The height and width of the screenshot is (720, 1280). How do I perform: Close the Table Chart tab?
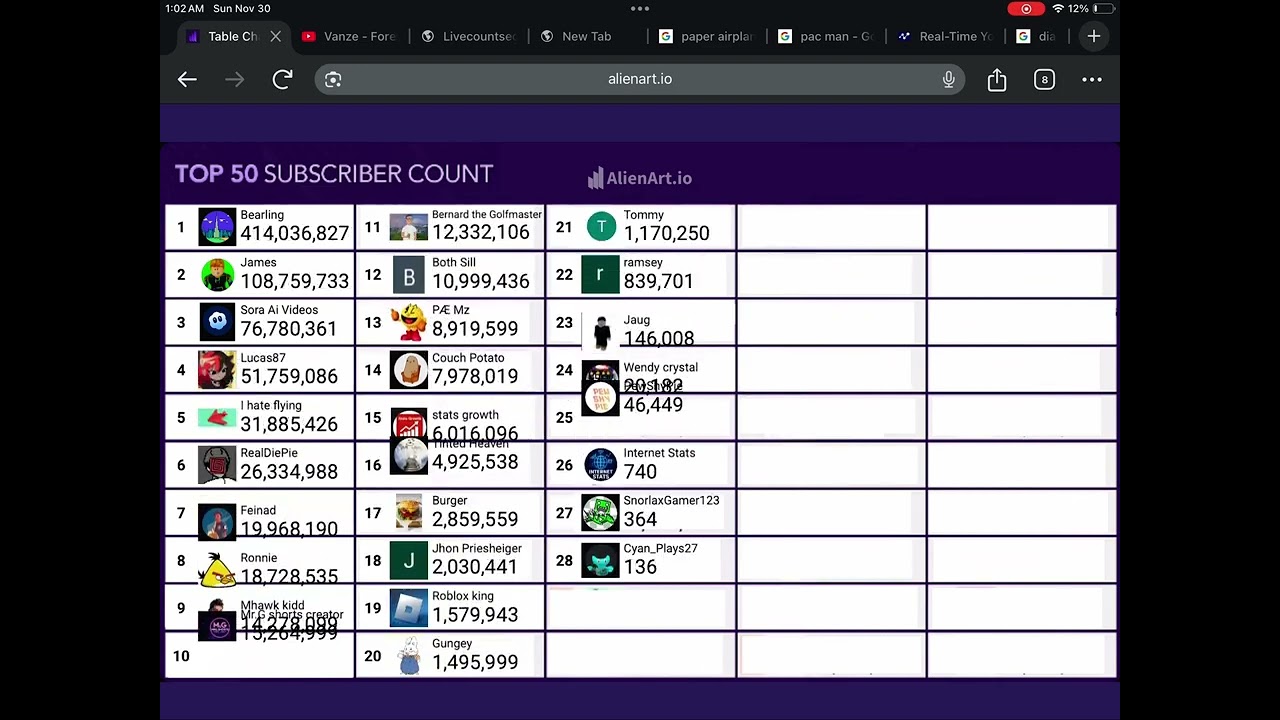pos(275,36)
